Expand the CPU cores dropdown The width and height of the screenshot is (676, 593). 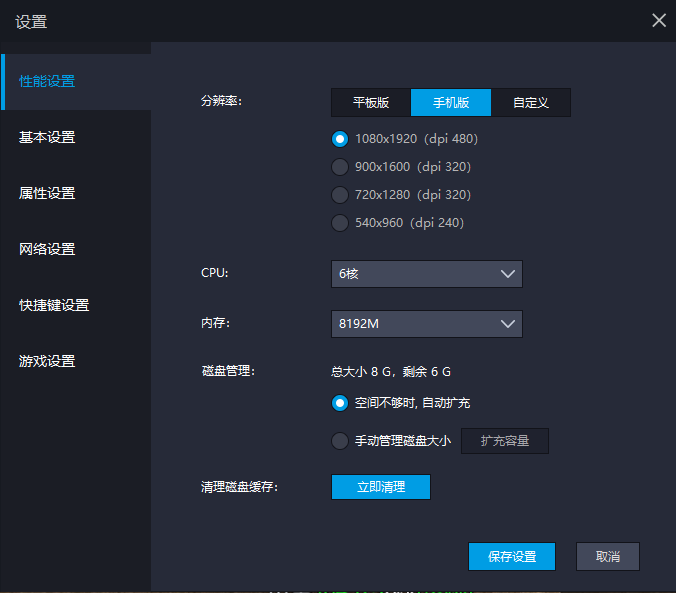click(427, 273)
